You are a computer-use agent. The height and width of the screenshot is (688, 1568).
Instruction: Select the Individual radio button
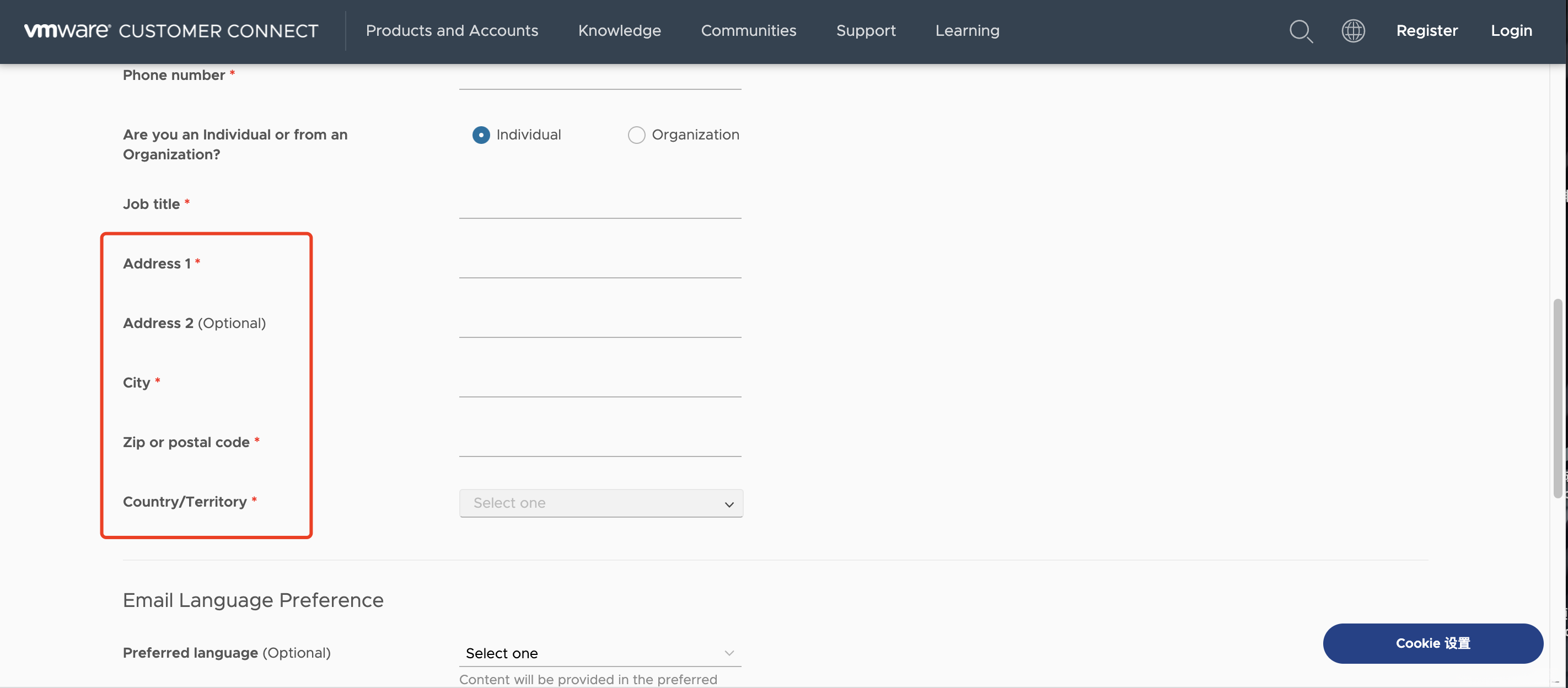pyautogui.click(x=481, y=135)
